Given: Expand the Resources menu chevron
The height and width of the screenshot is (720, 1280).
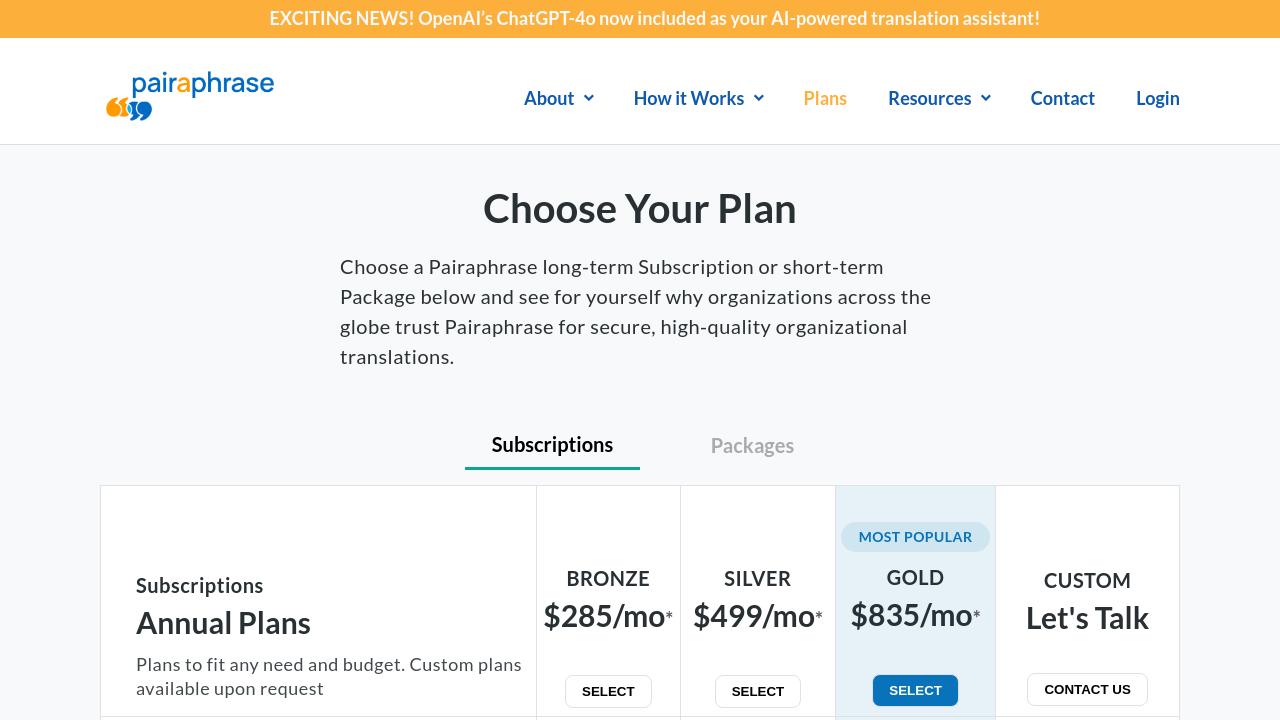Looking at the screenshot, I should pos(986,98).
